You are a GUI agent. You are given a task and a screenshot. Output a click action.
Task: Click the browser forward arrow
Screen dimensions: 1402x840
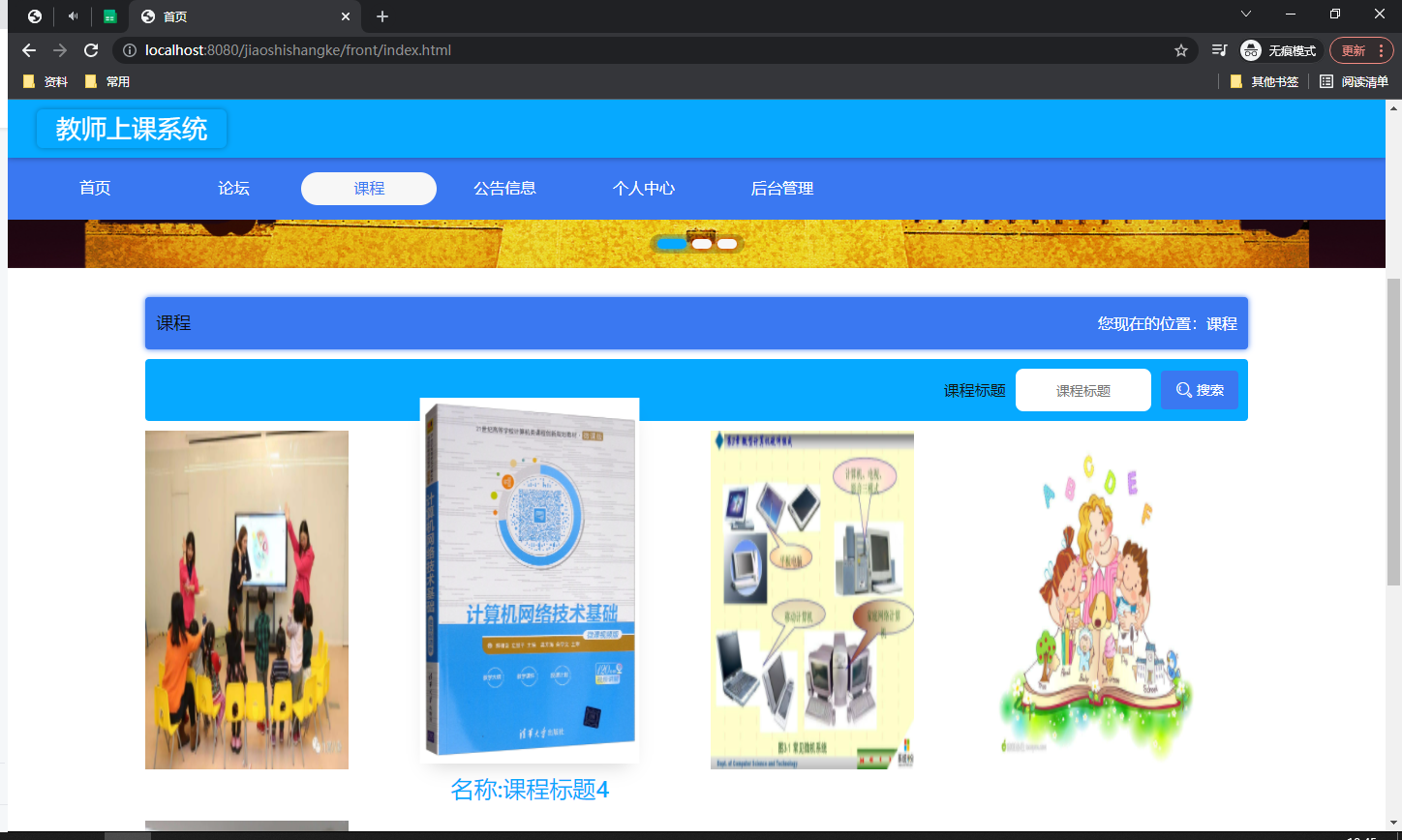[x=59, y=50]
